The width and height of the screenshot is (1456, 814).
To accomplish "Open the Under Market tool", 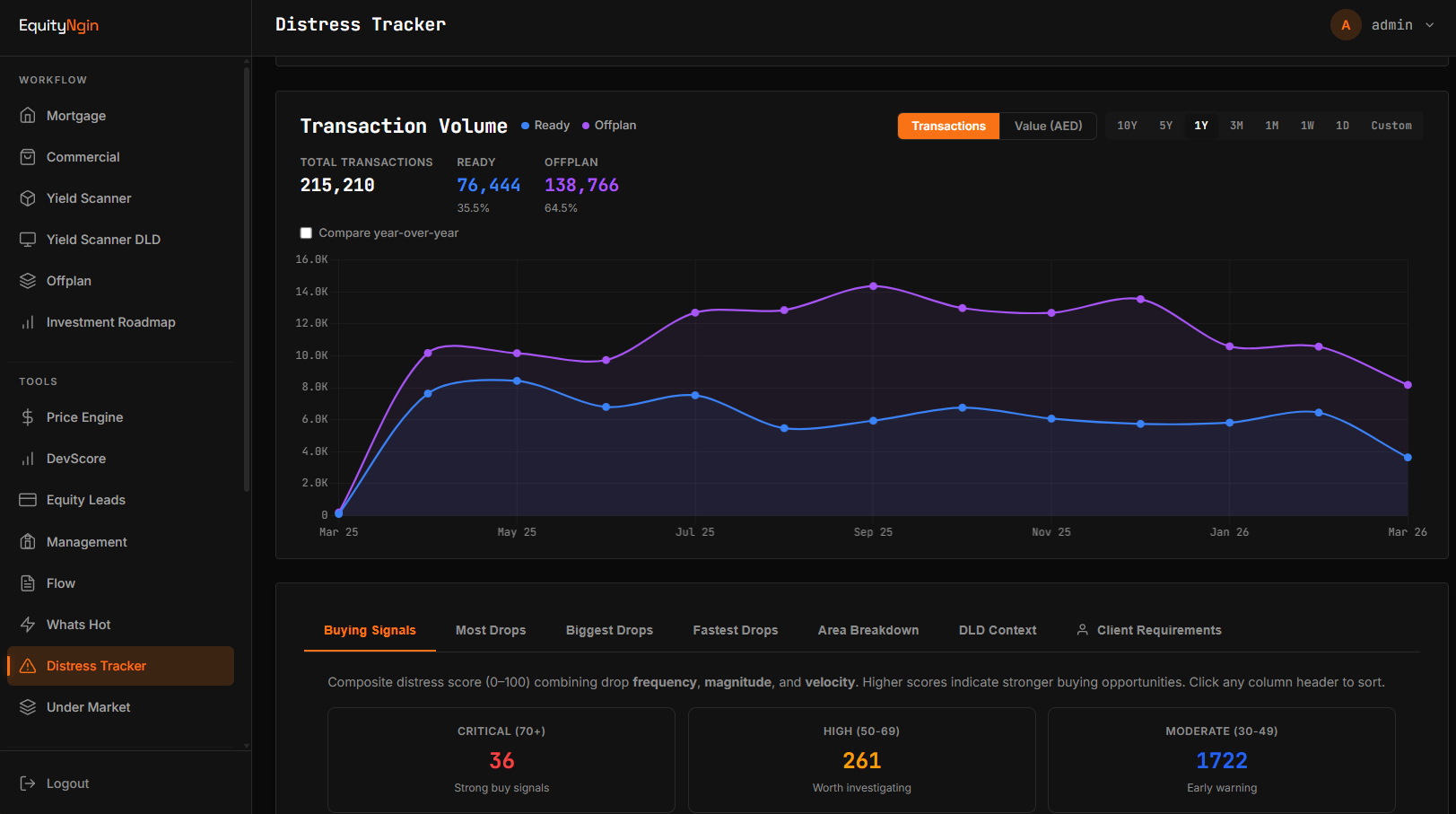I will click(87, 706).
